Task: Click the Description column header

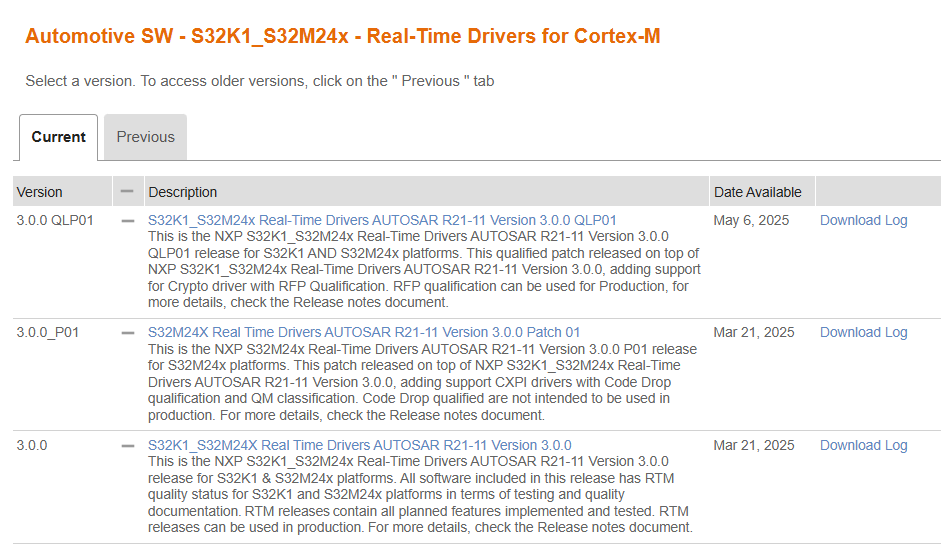Action: click(x=427, y=192)
